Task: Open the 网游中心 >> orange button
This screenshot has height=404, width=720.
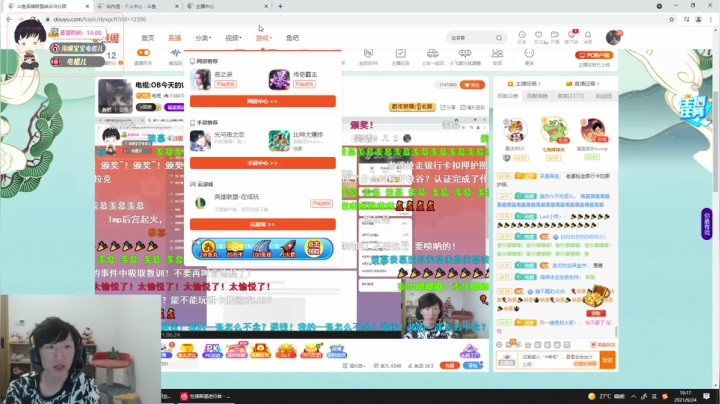Action: [x=263, y=101]
